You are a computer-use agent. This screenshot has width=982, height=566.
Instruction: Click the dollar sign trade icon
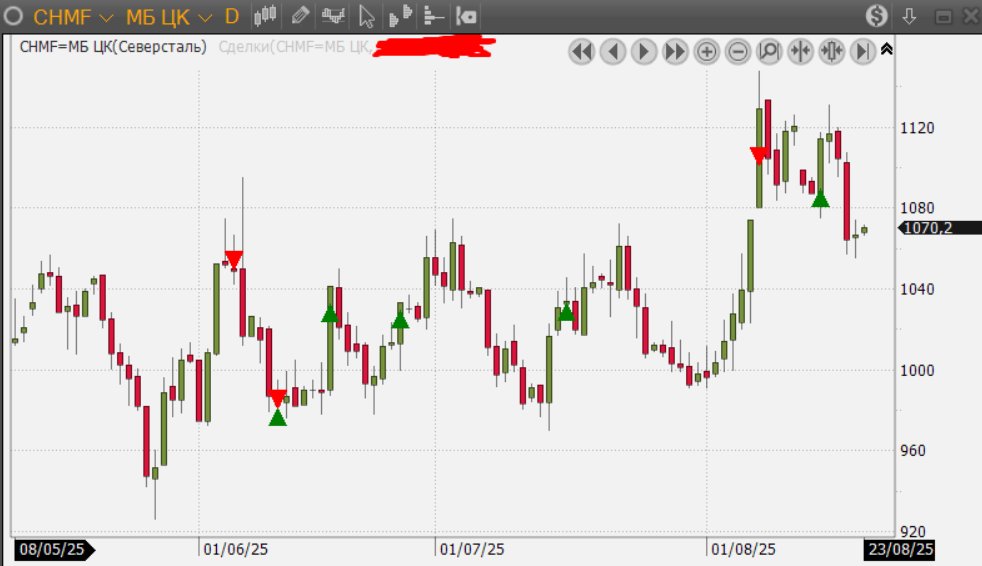pos(877,16)
